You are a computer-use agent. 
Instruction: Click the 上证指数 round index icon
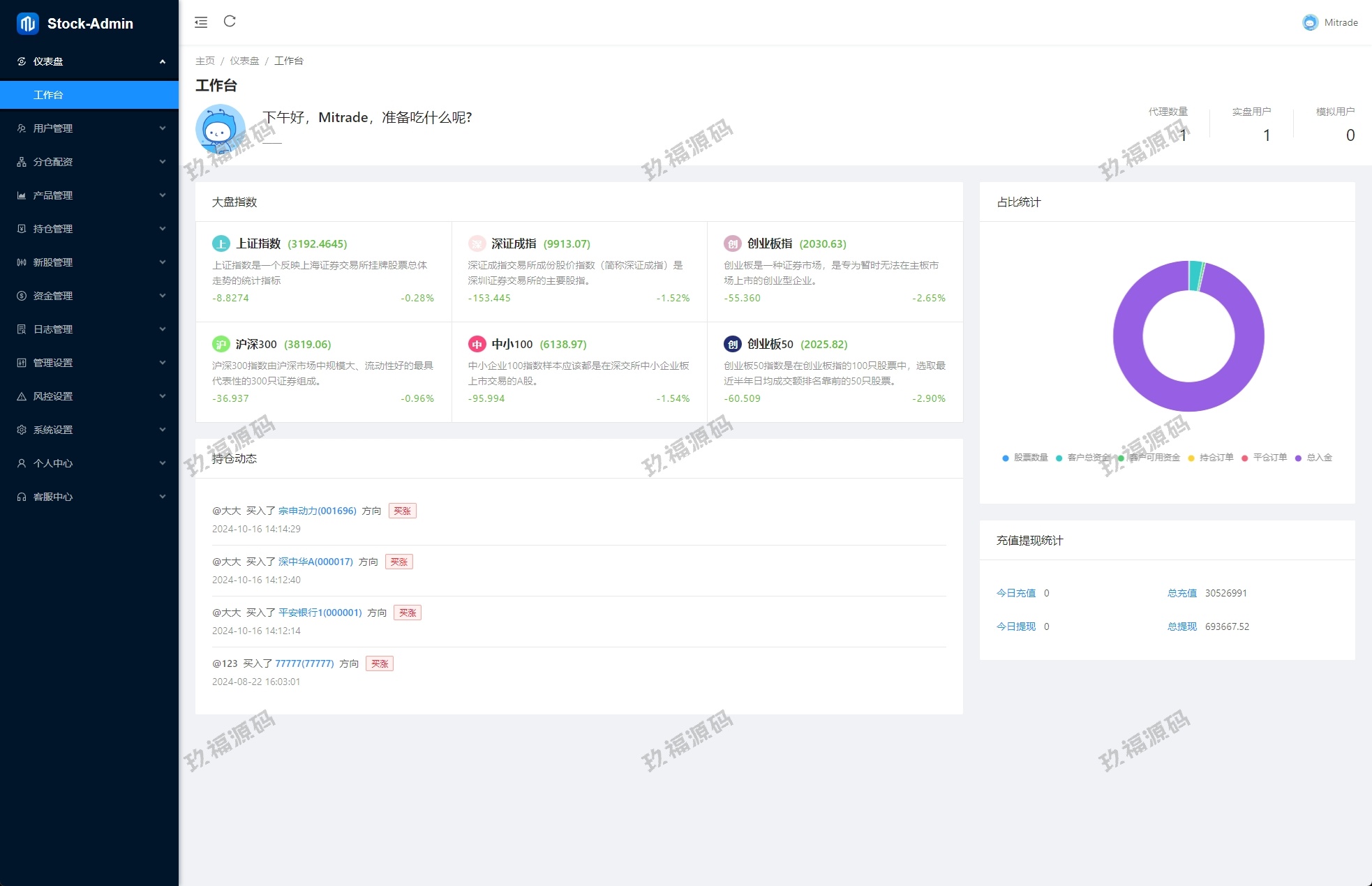coord(221,243)
